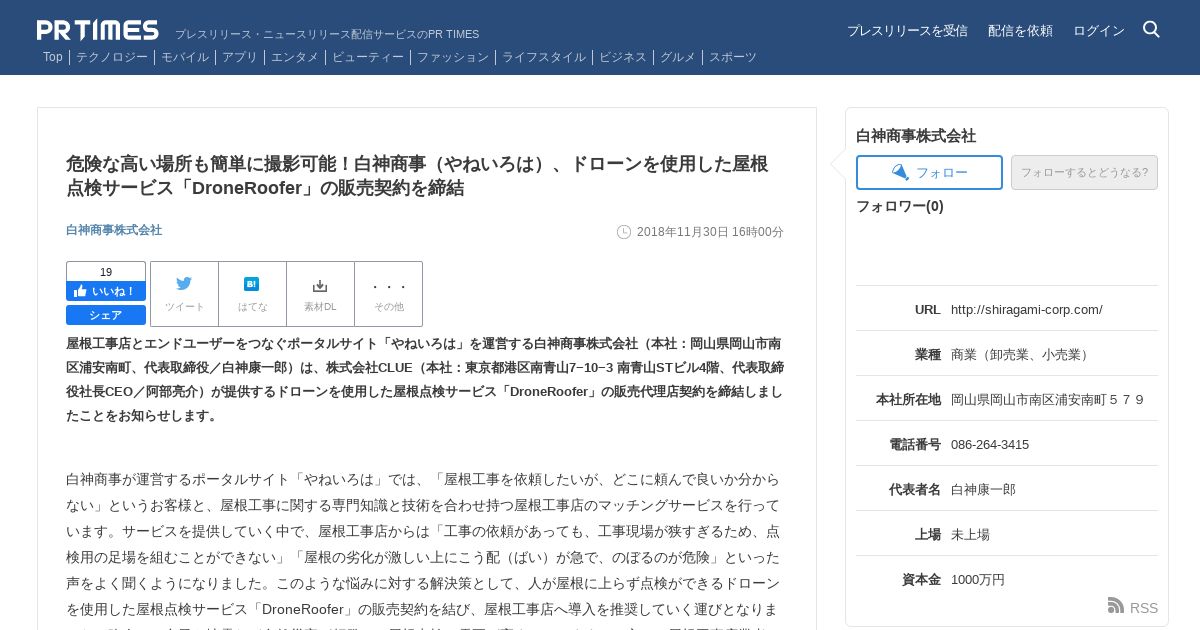The image size is (1200, 630).
Task: Click the date 2018年11月30日 16時00分
Action: tap(710, 232)
